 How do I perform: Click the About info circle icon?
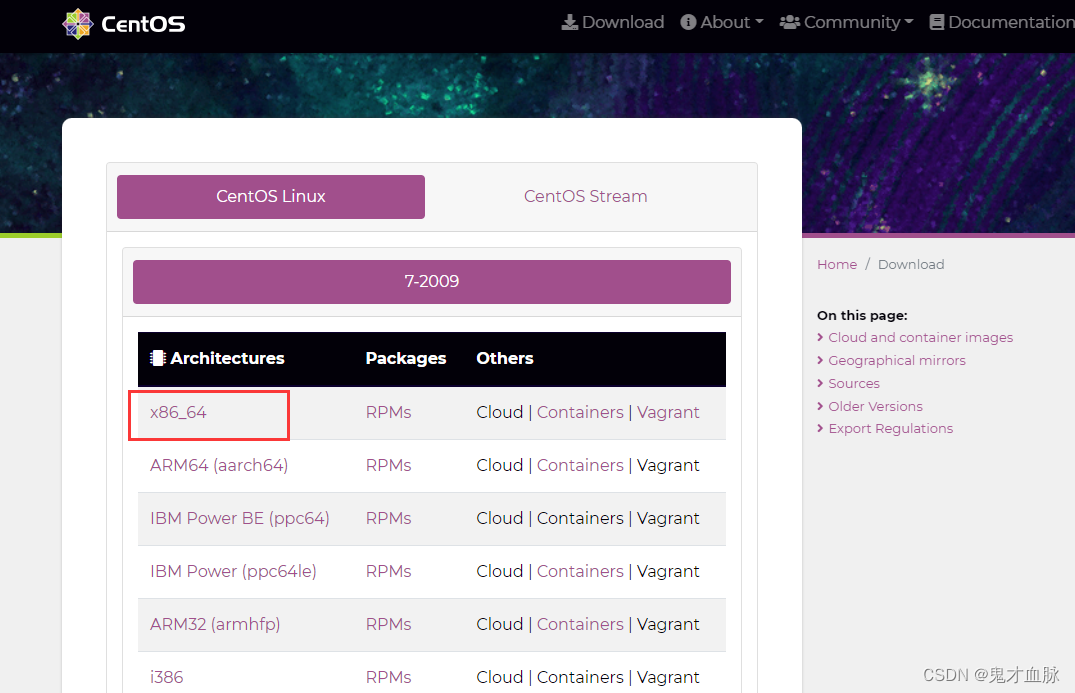(688, 23)
